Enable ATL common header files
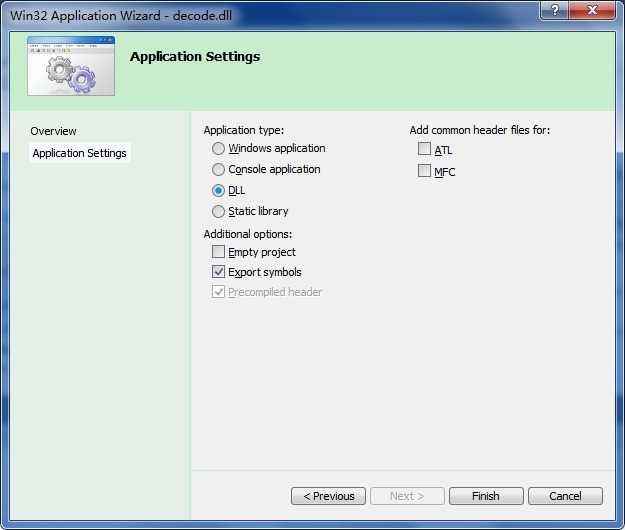This screenshot has width=625, height=530. pyautogui.click(x=424, y=149)
